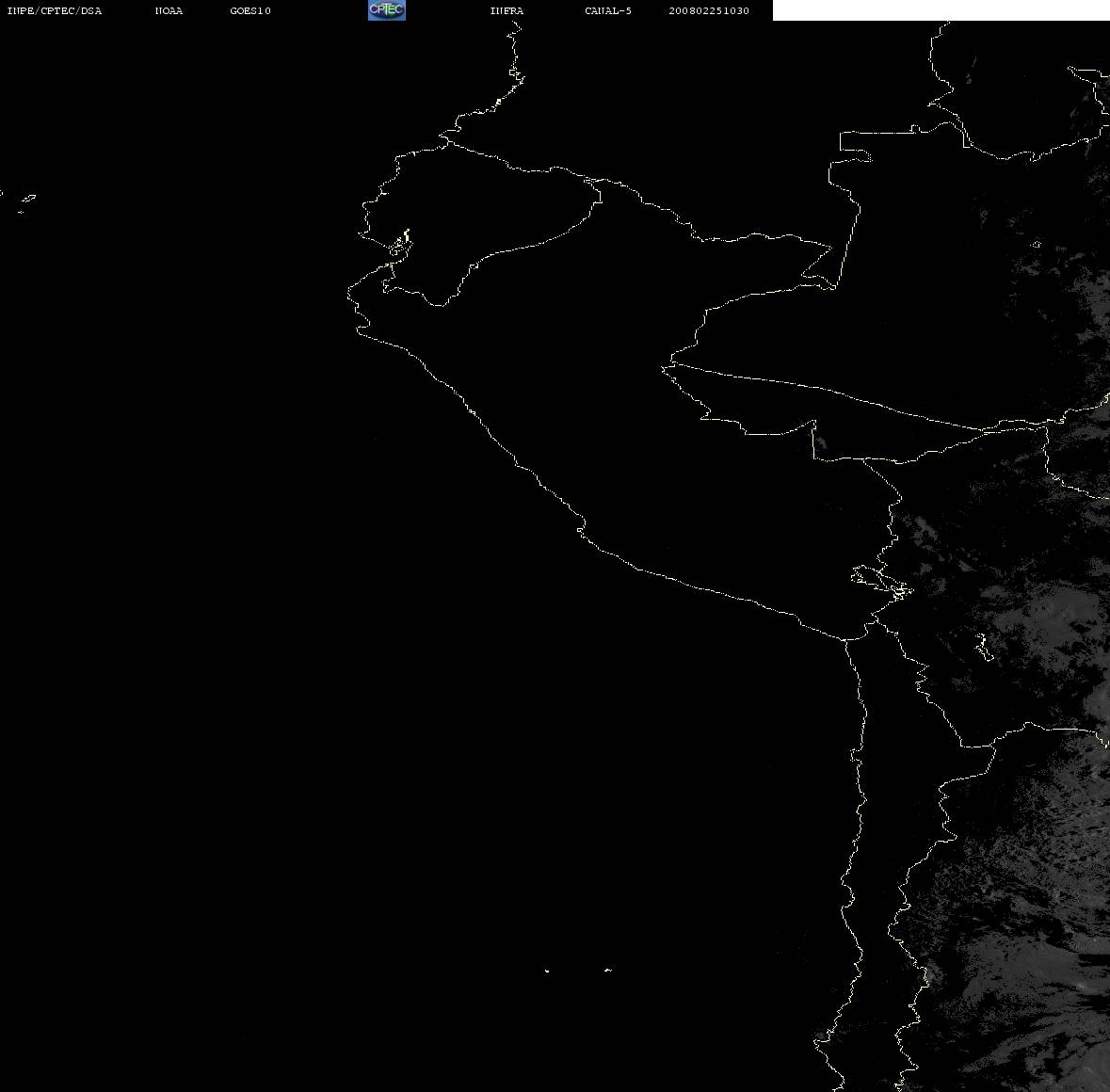The image size is (1110, 1092).
Task: Click the CANAL-5 channel label
Action: 608,10
